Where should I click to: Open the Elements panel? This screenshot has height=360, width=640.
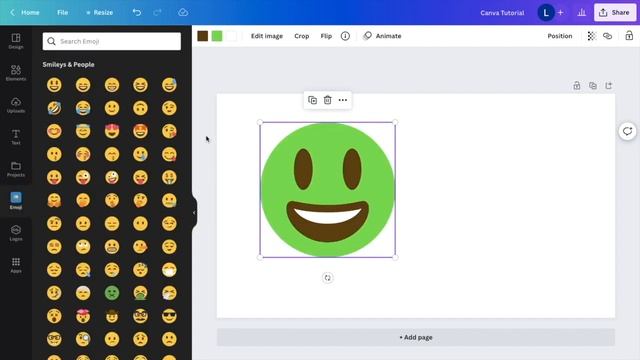point(16,73)
